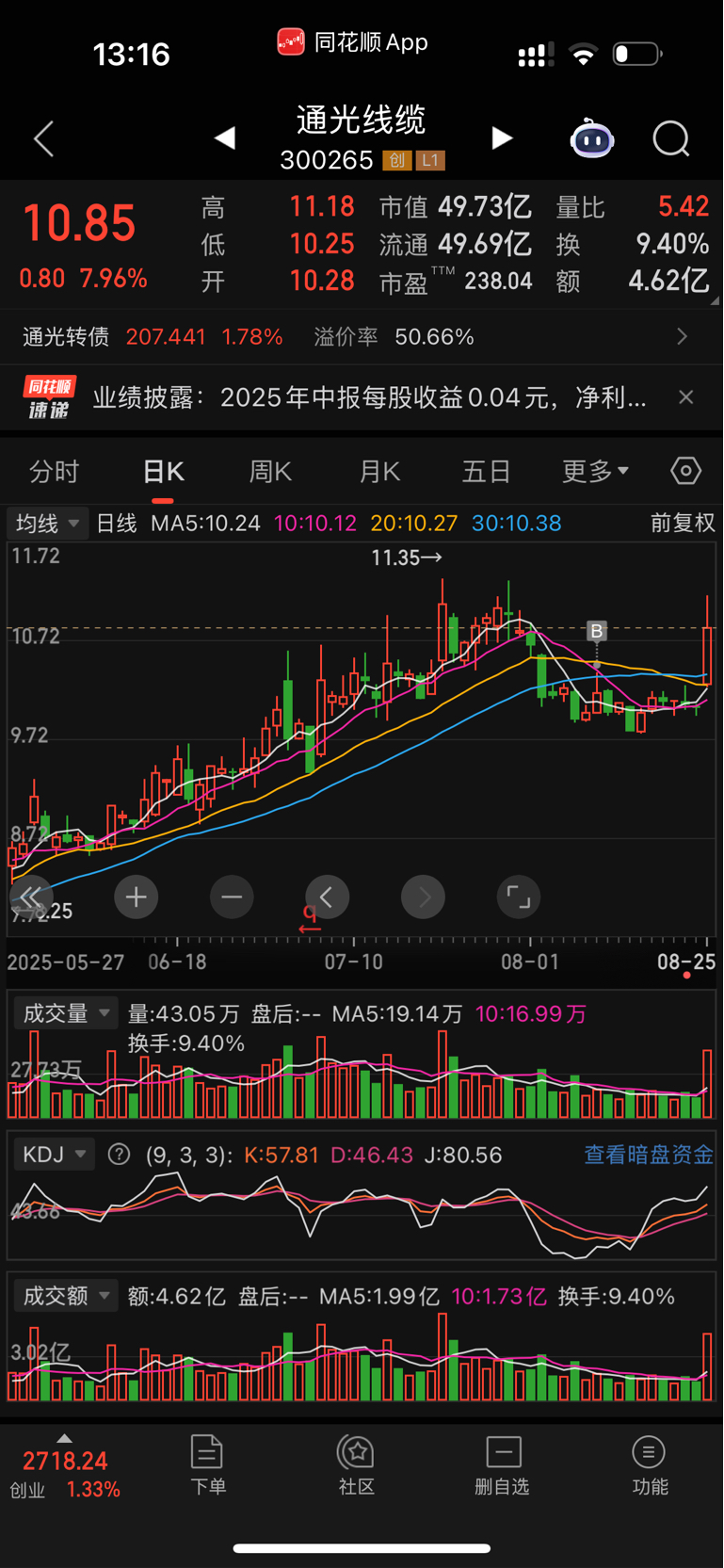Tap the 额 4.62亿 turnover value
Screen dimensions: 724x1568
tap(632, 281)
